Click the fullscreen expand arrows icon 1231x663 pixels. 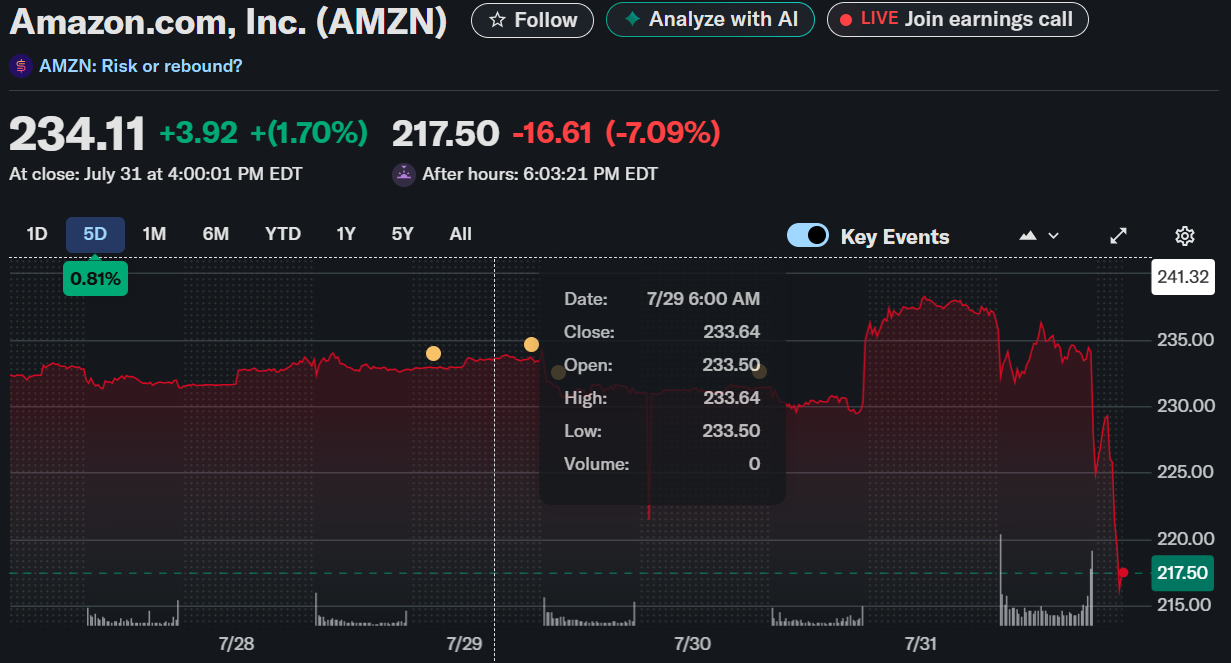[x=1118, y=236]
